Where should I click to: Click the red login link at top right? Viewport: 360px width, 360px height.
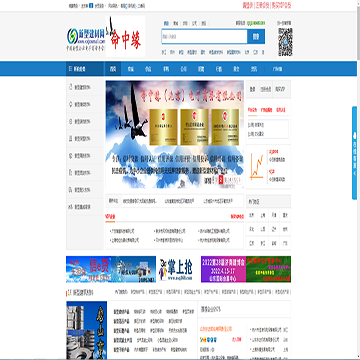click(248, 5)
